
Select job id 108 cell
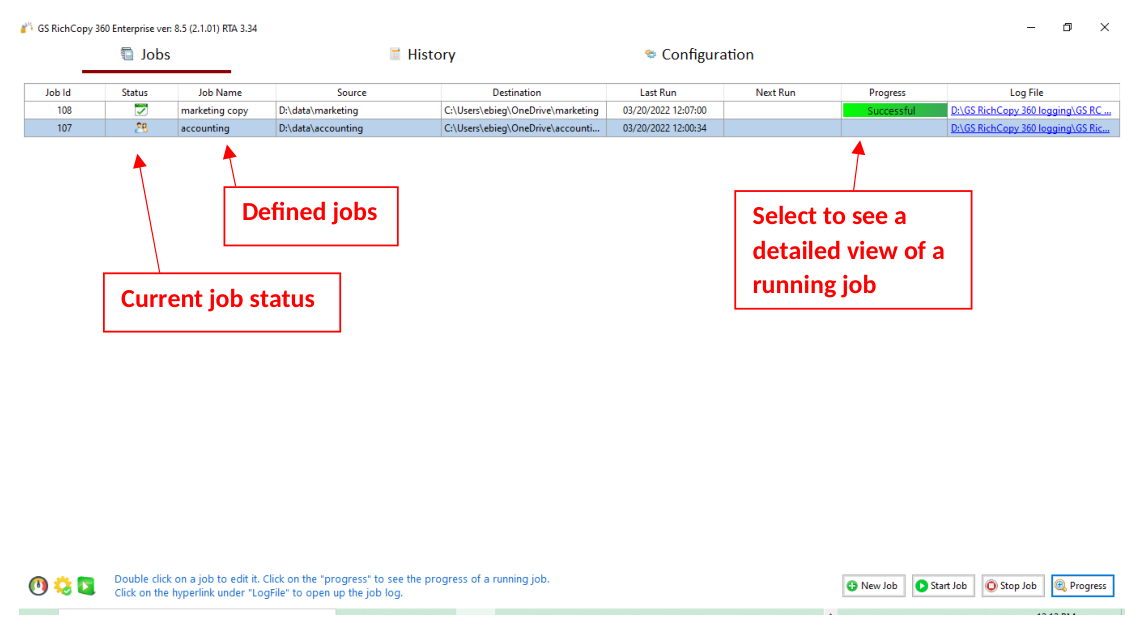click(x=65, y=110)
